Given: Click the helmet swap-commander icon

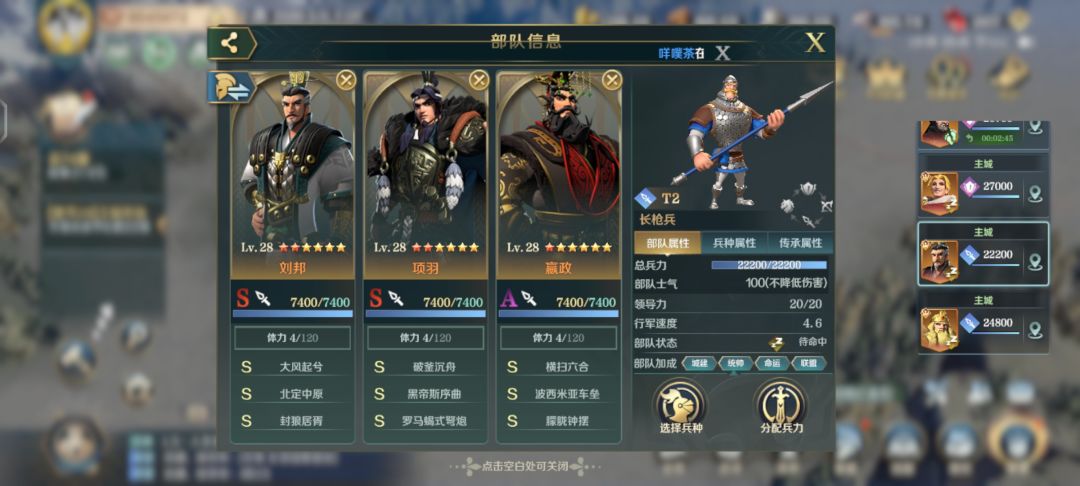Looking at the screenshot, I should [229, 88].
